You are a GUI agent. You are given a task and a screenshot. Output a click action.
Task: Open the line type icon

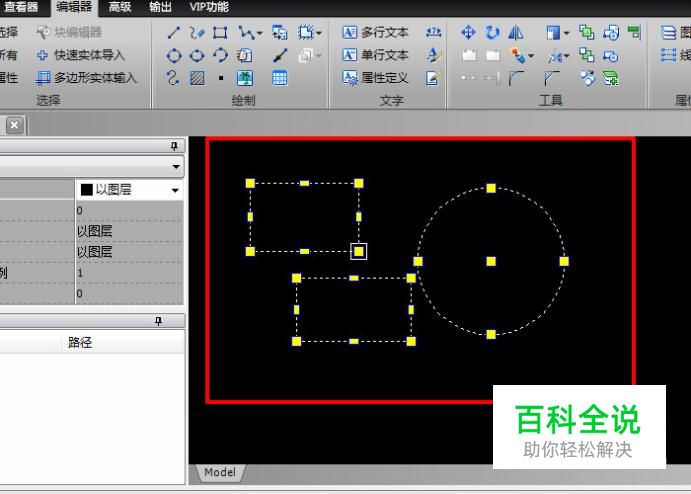(x=669, y=55)
